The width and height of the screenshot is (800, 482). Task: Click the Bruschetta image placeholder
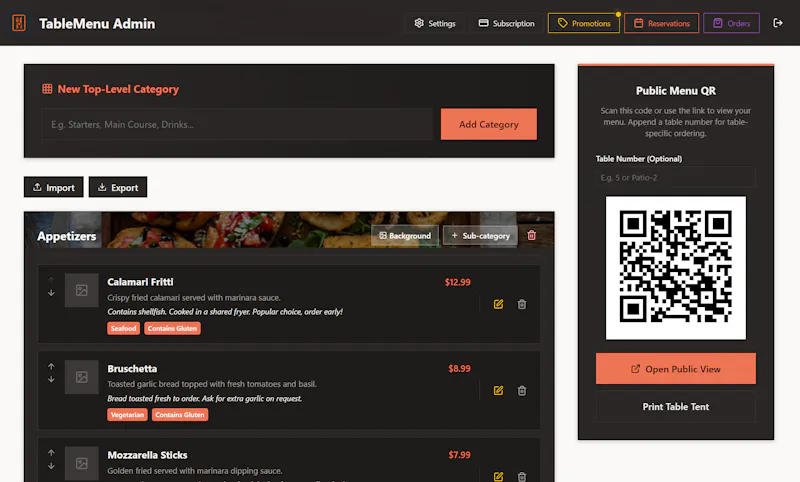[82, 377]
